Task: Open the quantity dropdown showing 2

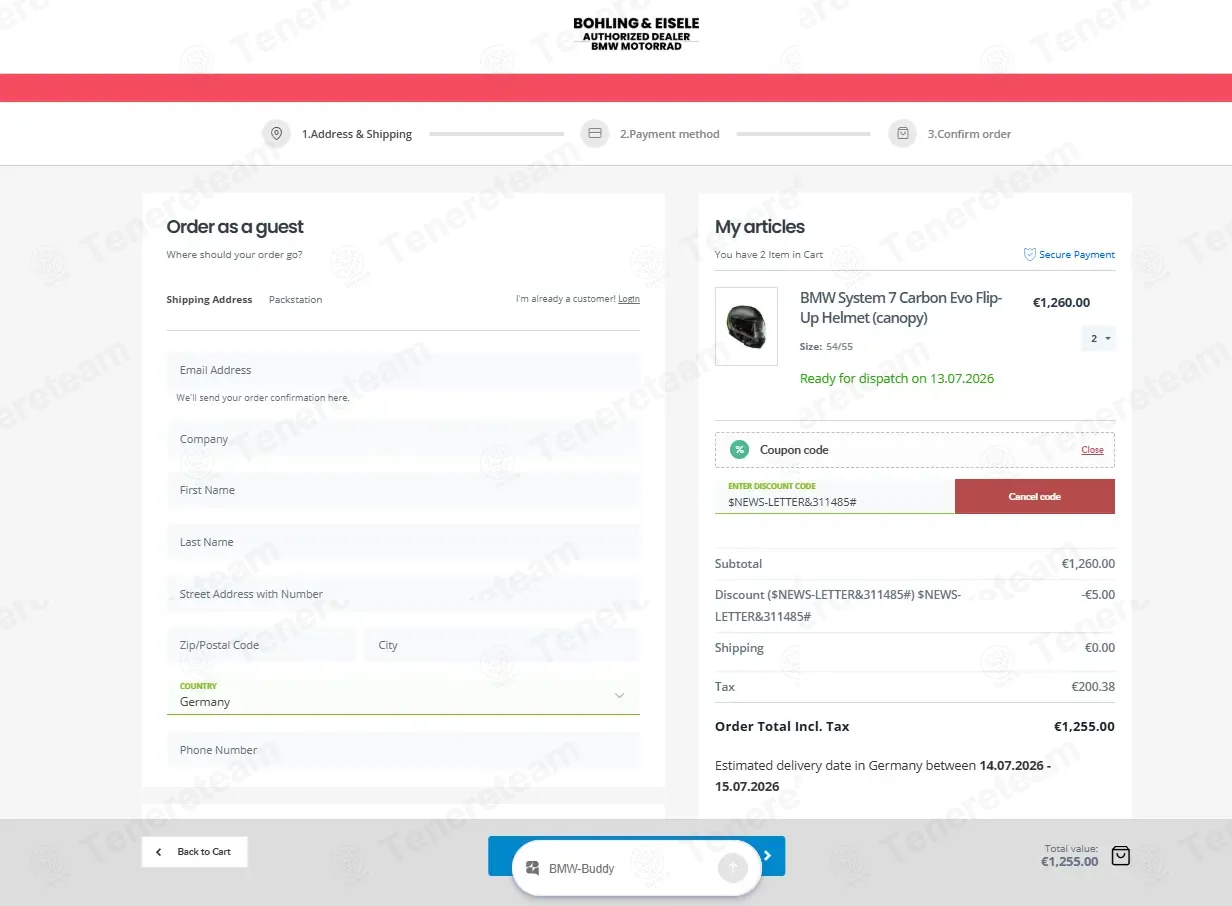Action: [x=1099, y=339]
